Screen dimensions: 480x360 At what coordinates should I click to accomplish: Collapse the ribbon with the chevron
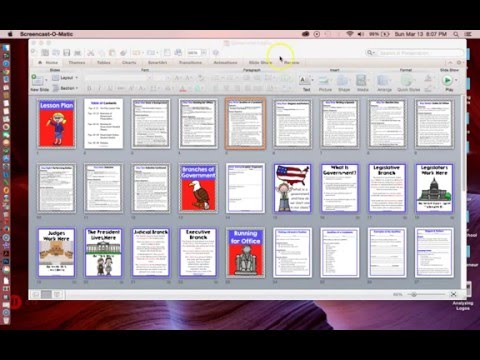point(450,62)
